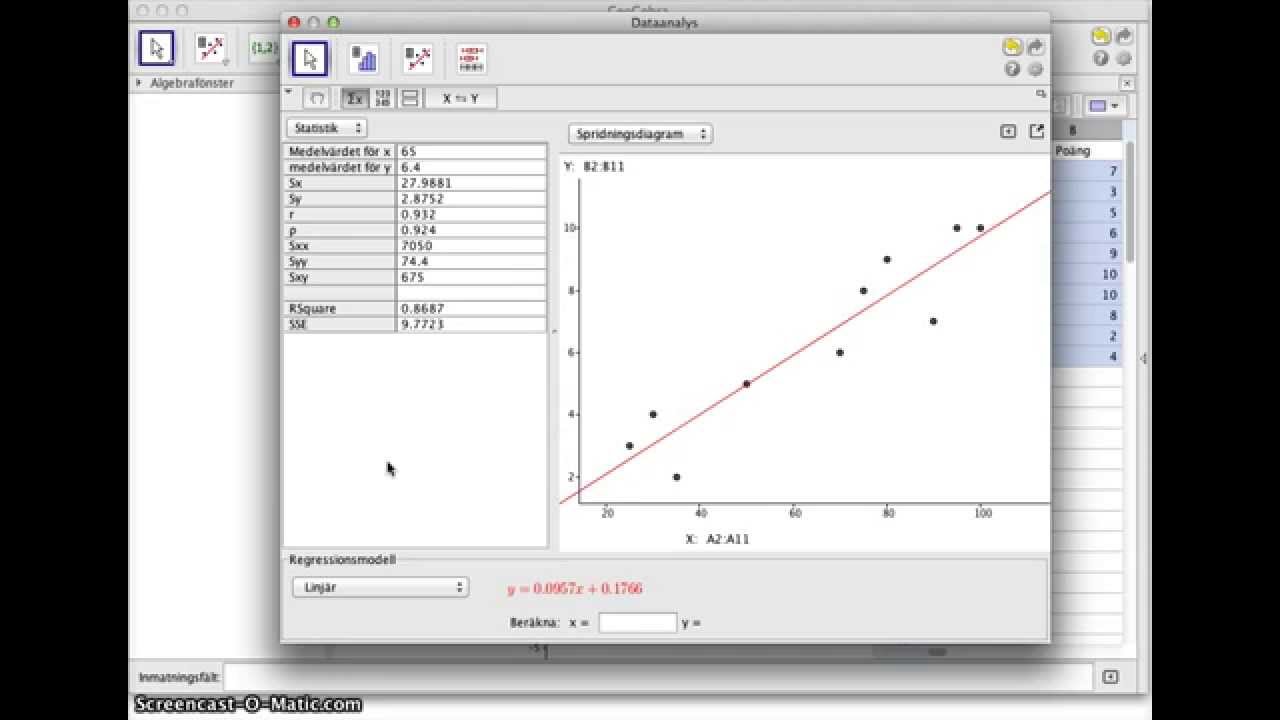Click the Medelvärdet för x row

tap(416, 151)
